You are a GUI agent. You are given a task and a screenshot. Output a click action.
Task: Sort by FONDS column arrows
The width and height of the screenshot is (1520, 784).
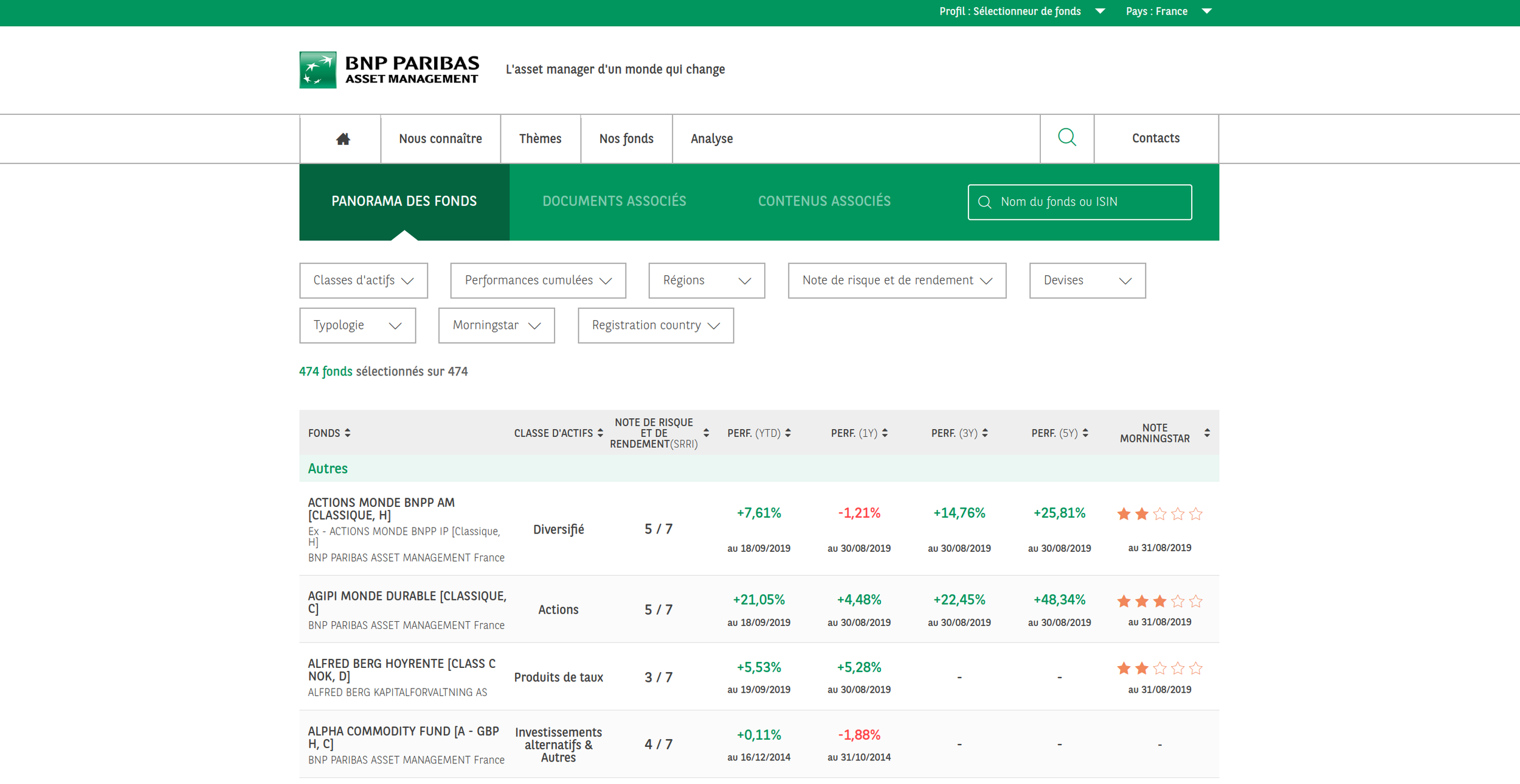point(348,433)
